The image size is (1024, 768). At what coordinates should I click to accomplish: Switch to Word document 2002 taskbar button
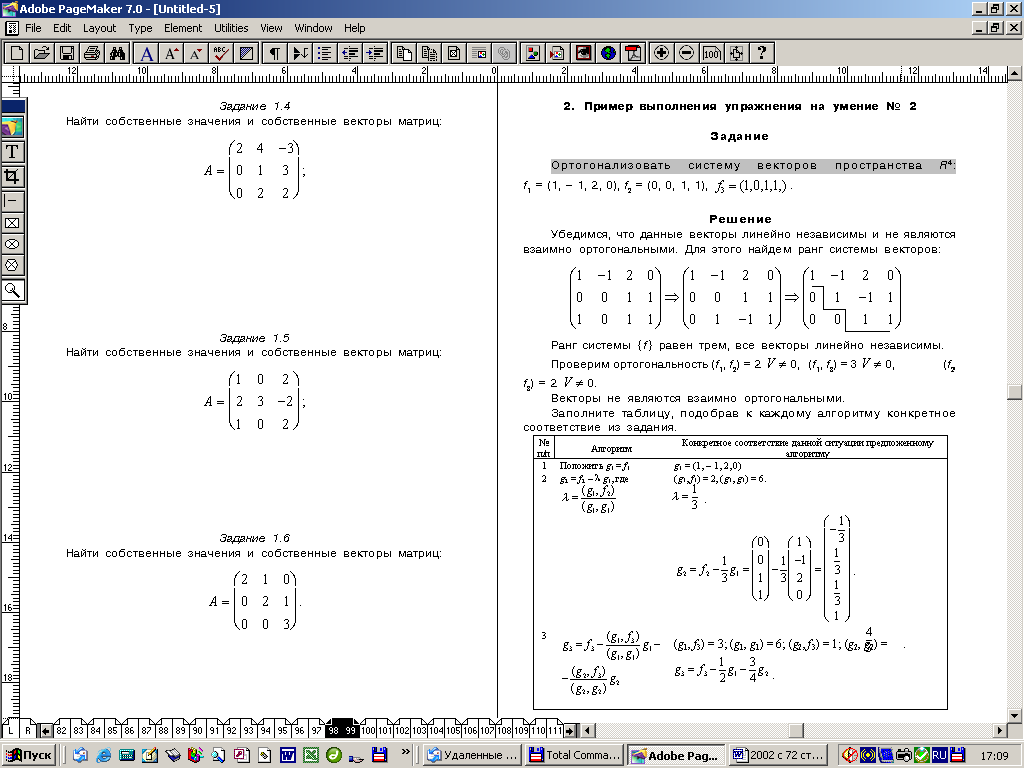(x=778, y=755)
